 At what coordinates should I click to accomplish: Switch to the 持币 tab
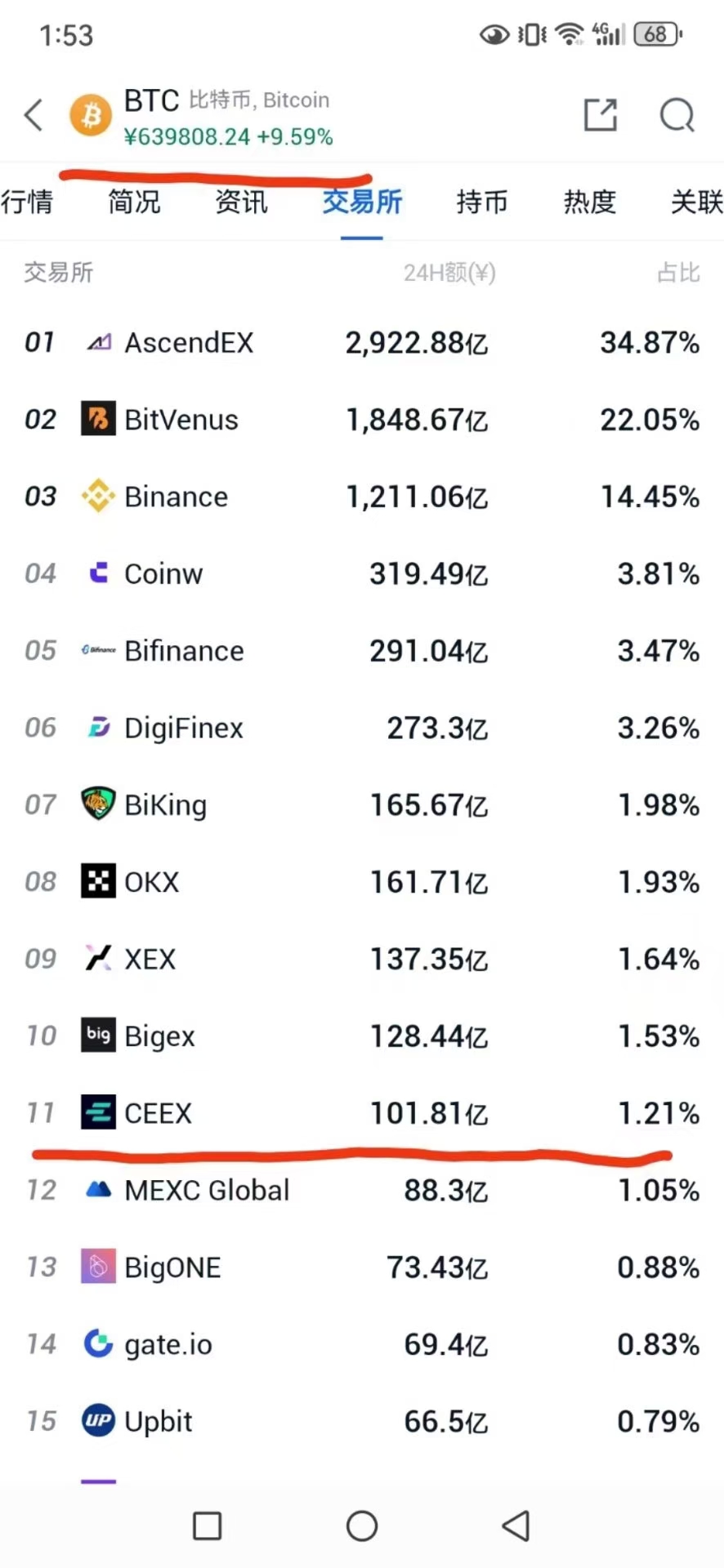coord(482,202)
